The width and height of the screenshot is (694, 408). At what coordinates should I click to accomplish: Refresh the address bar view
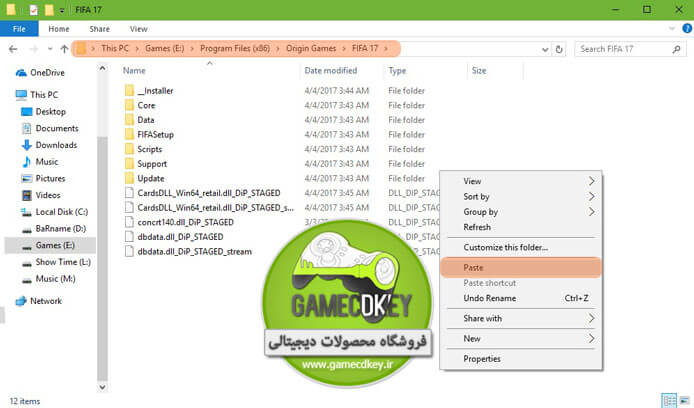[559, 49]
